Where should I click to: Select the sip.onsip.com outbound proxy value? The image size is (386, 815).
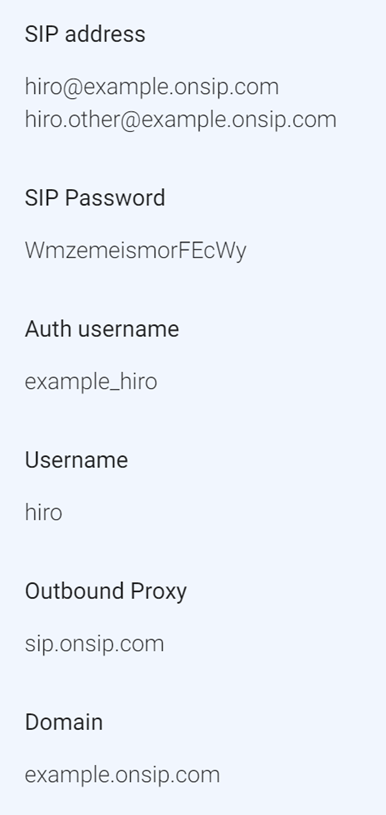coord(95,644)
